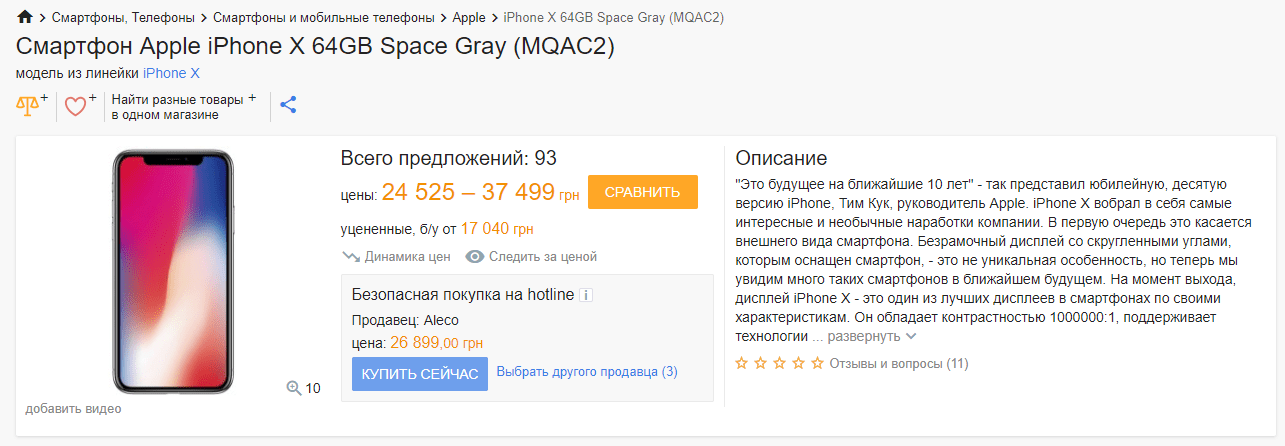Click the five-star rating row
The image size is (1285, 446).
coord(780,363)
